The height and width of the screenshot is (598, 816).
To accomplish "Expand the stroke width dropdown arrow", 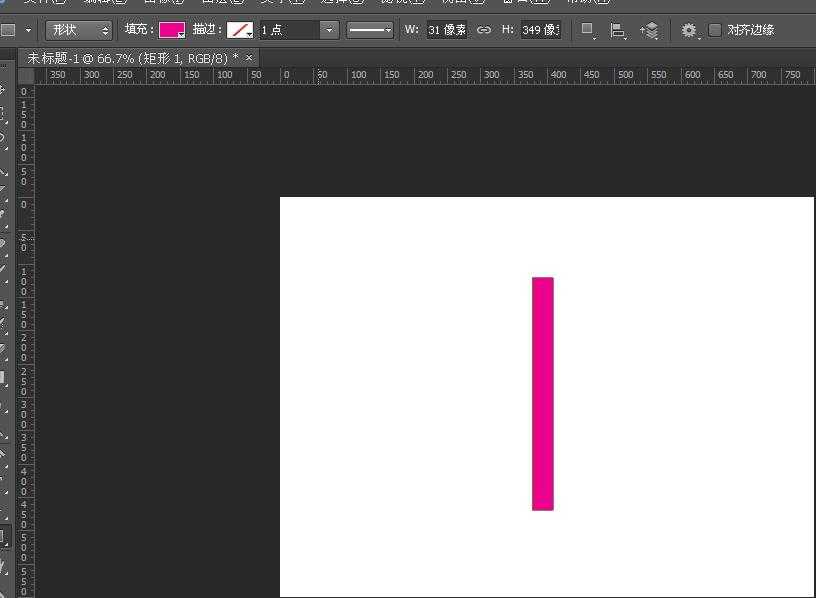I will tap(329, 30).
